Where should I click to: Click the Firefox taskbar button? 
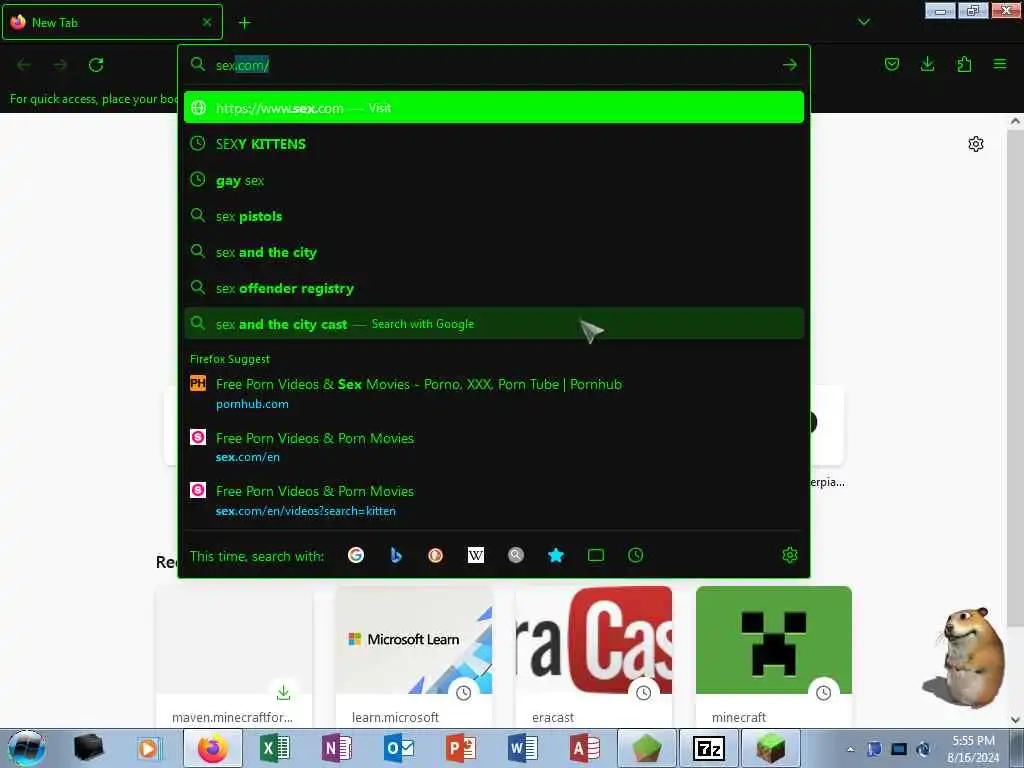click(x=213, y=748)
